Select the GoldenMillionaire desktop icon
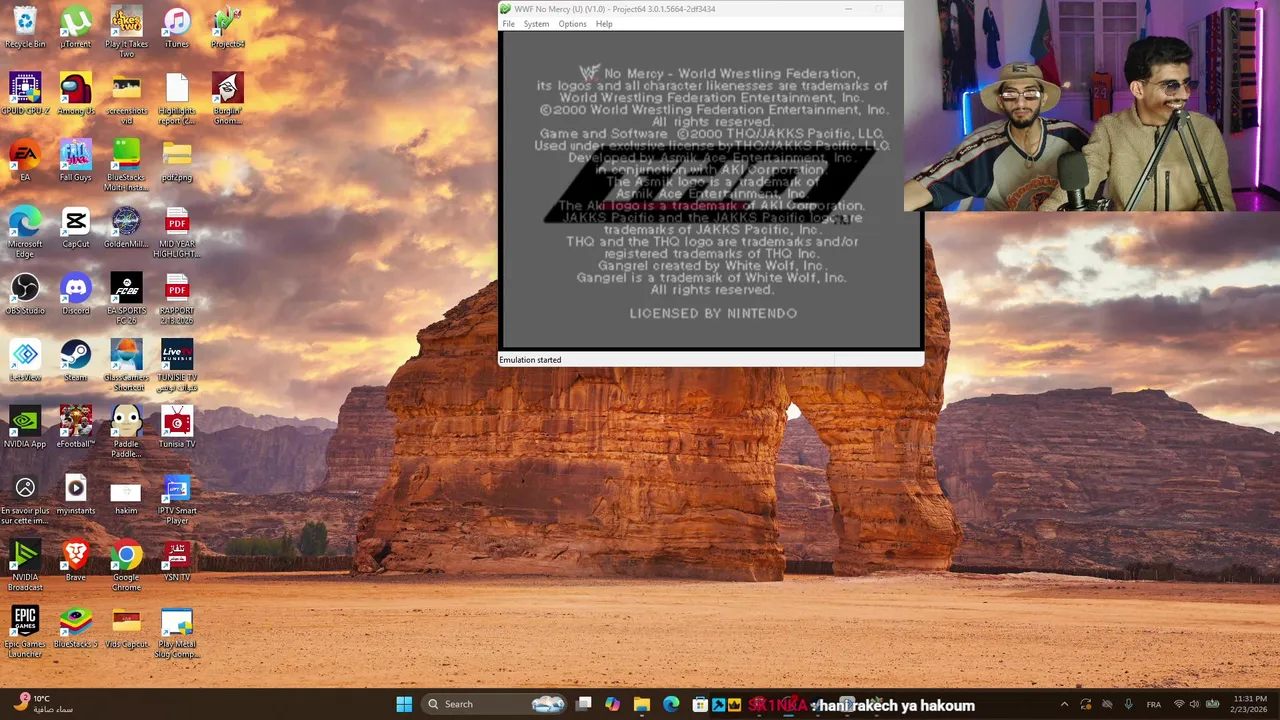Screen dimensions: 1280x720 coord(126,227)
